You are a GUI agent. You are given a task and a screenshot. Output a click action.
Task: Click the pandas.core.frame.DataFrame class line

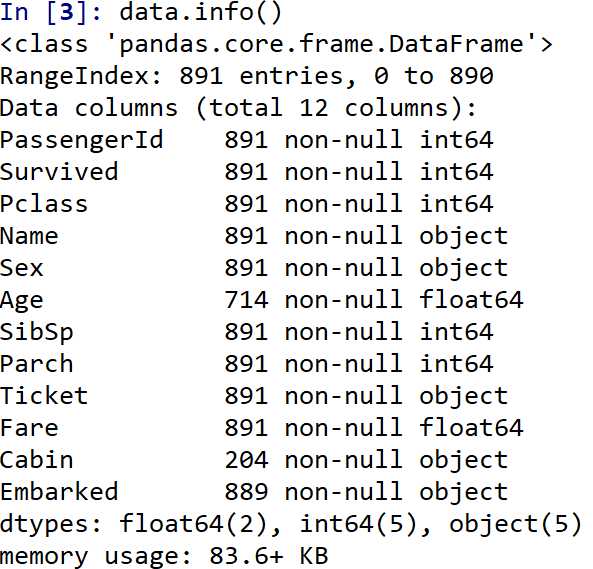click(276, 45)
